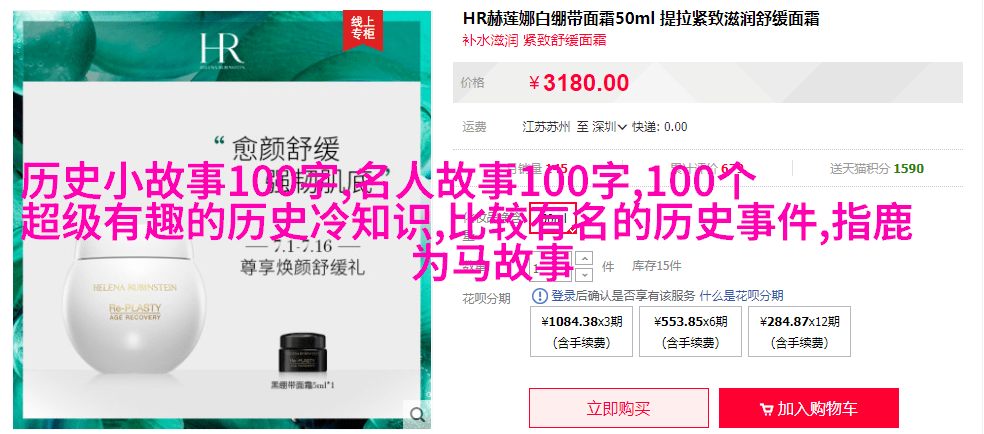The width and height of the screenshot is (984, 434).
Task: Click the red 线上专柜 badge
Action: (x=362, y=29)
